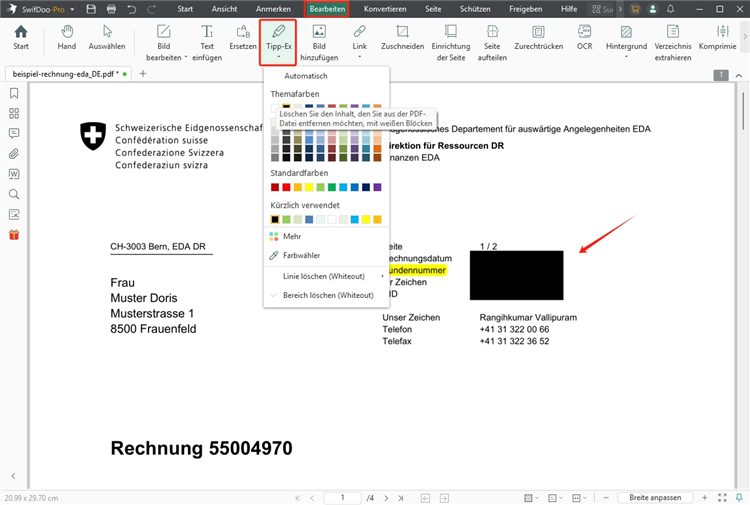Switch to the Ansicht tab
The height and width of the screenshot is (505, 750).
(224, 9)
